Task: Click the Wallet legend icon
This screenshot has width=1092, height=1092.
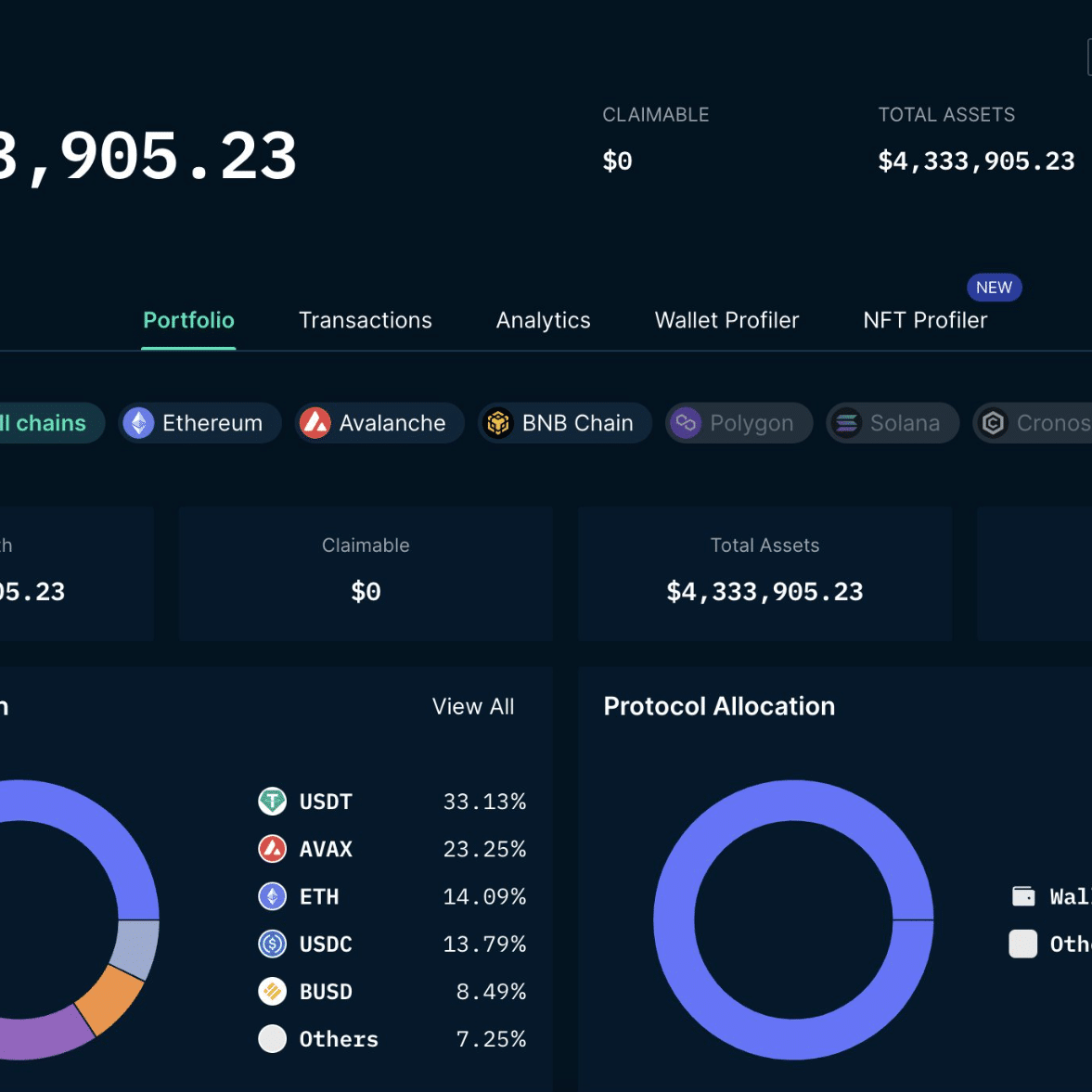Action: 1023,895
